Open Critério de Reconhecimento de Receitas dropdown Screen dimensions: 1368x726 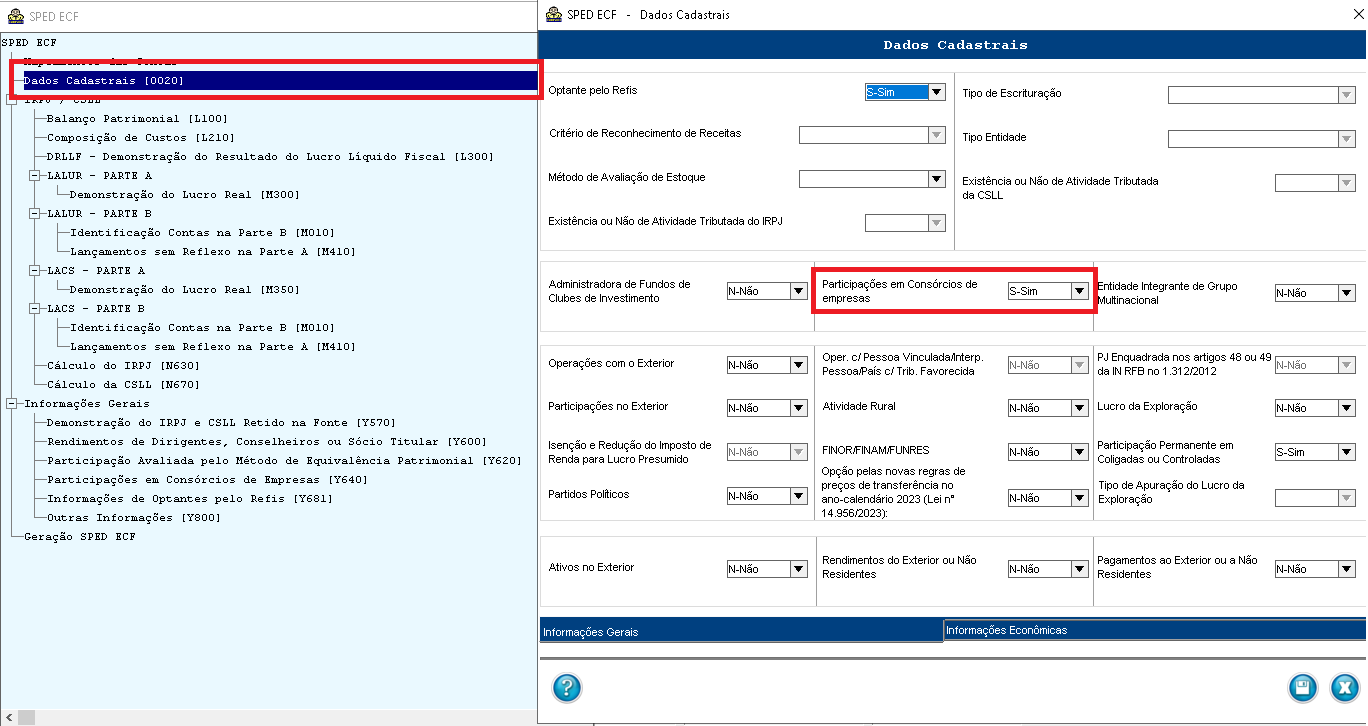click(936, 135)
